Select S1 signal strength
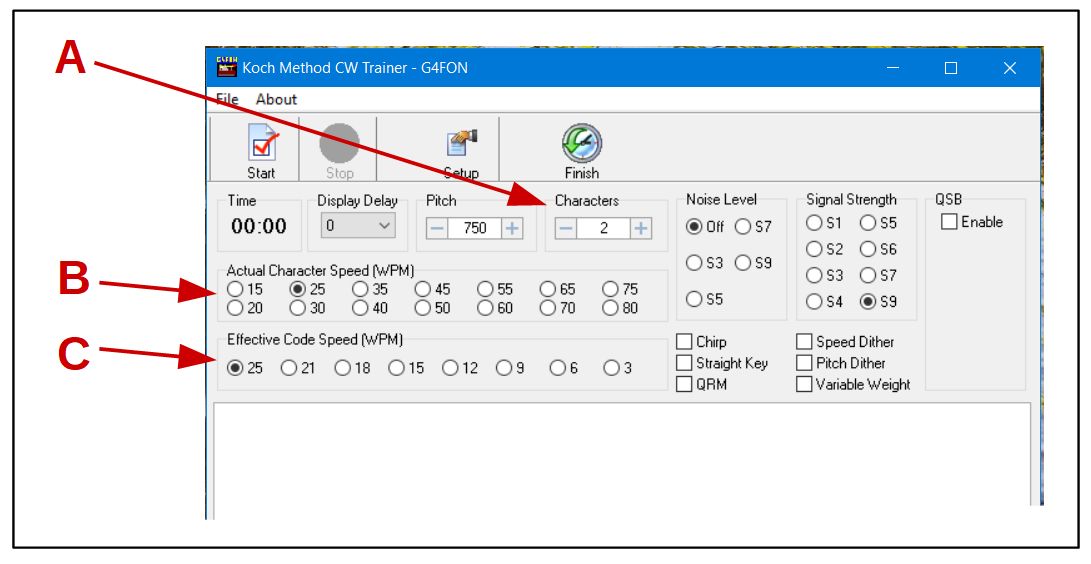The width and height of the screenshot is (1091, 564). (x=814, y=223)
